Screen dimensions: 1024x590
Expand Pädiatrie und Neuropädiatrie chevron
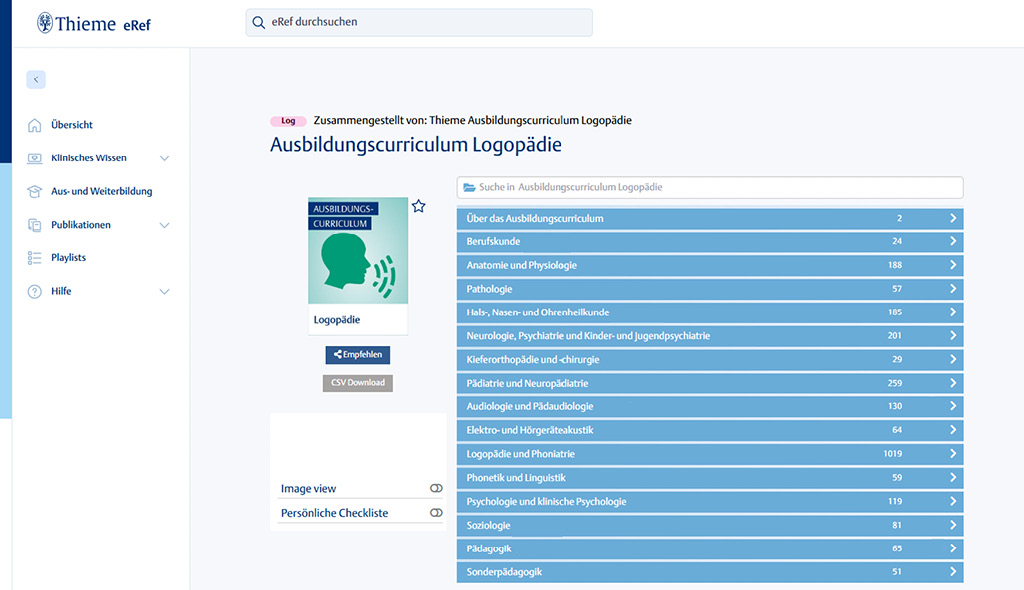tap(953, 383)
